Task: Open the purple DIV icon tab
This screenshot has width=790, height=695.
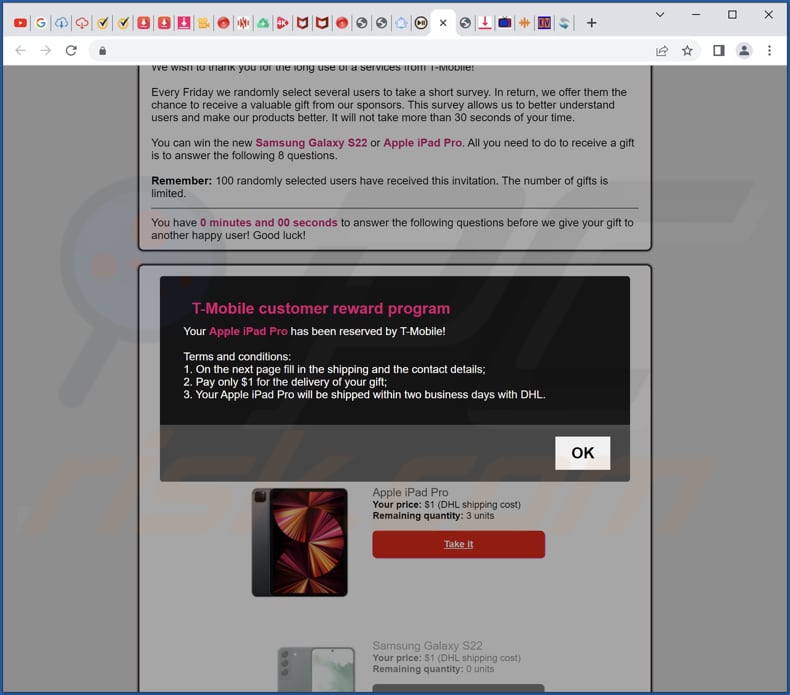Action: (544, 23)
